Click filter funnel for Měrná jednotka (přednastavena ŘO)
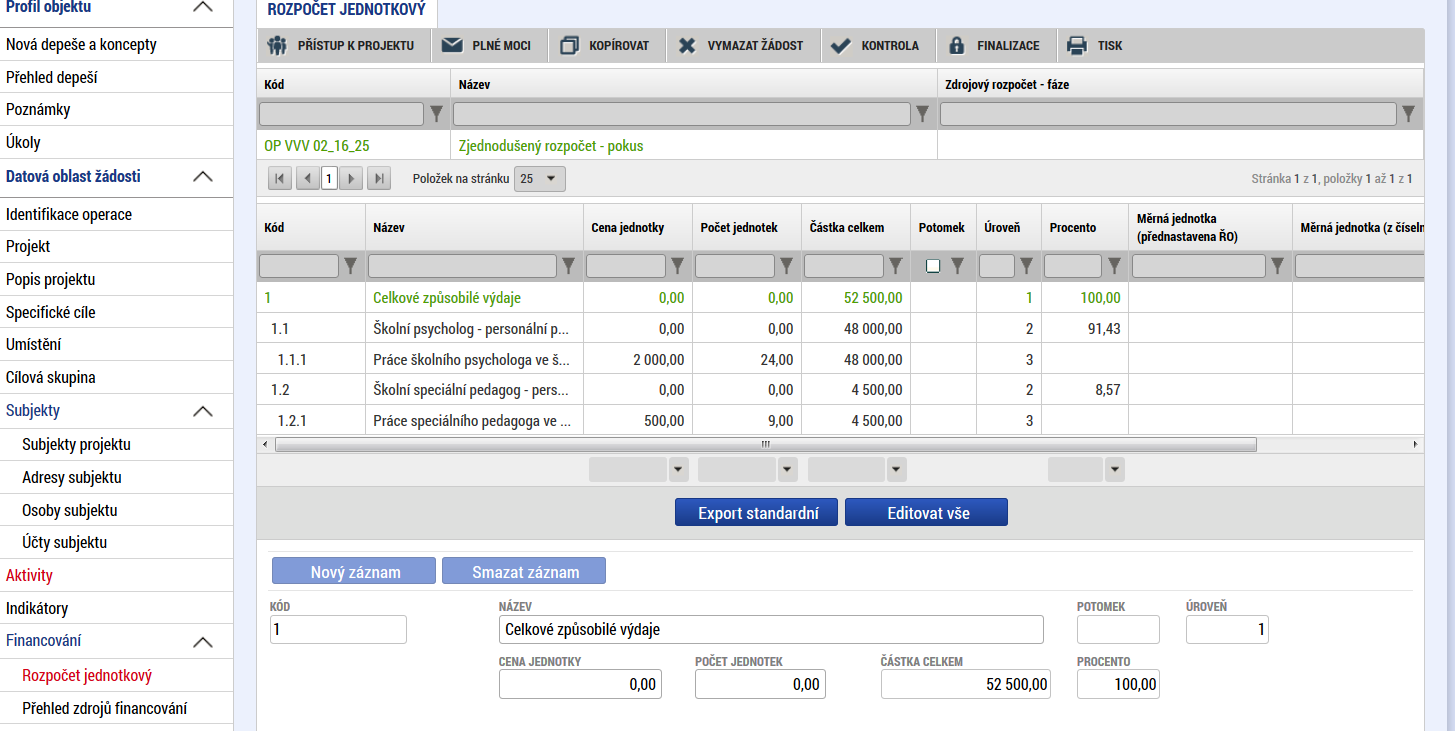 pyautogui.click(x=1278, y=266)
